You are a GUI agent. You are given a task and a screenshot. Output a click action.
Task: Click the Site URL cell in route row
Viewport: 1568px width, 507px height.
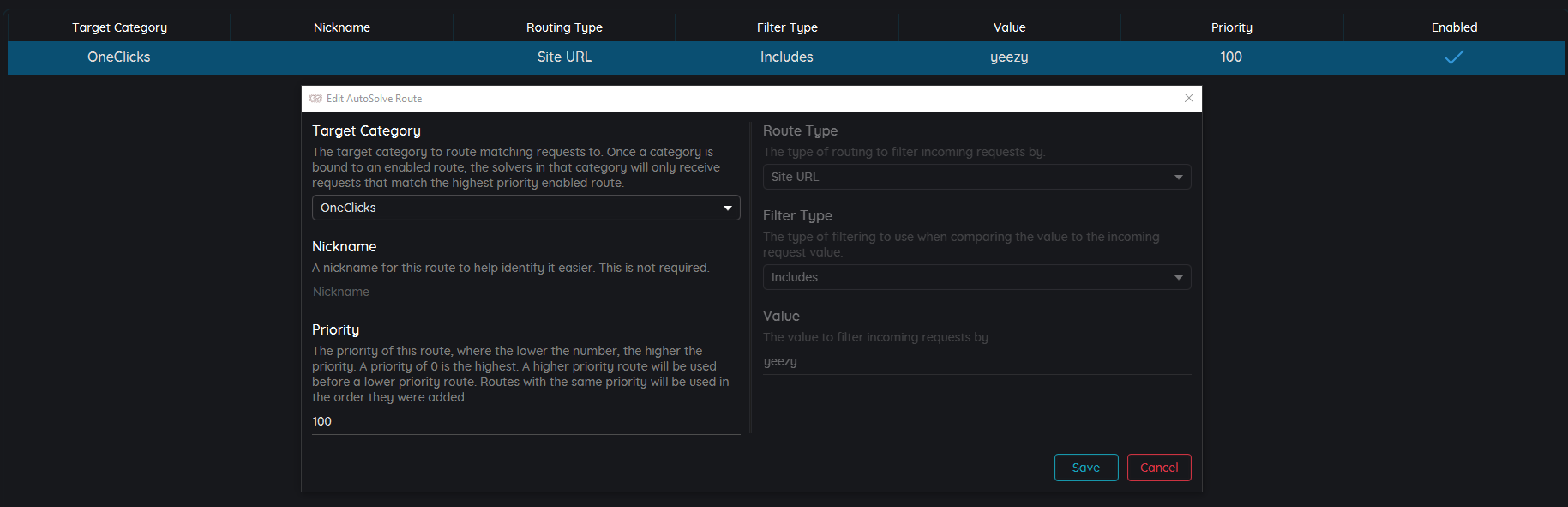point(564,57)
